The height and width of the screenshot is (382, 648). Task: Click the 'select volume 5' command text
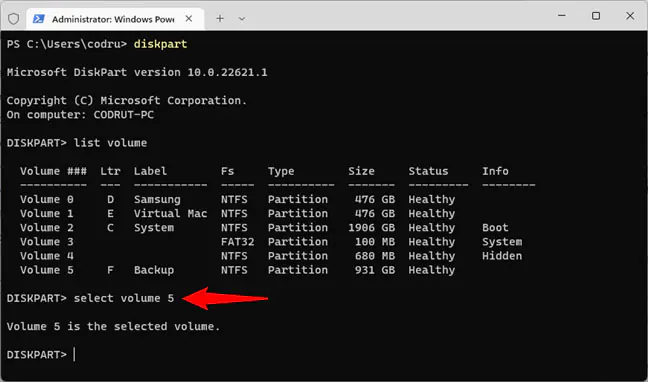124,298
